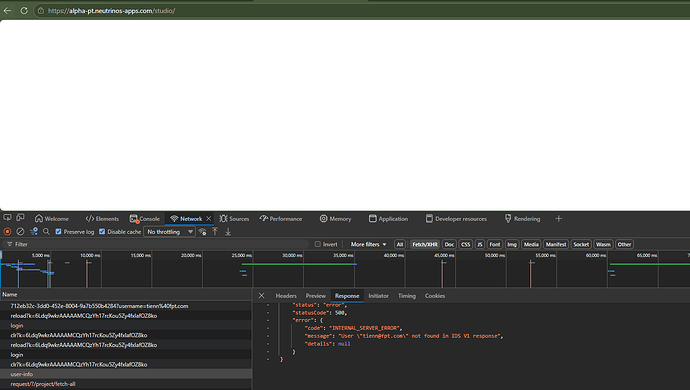Image resolution: width=690 pixels, height=390 pixels.
Task: Toggle the Doc filter
Action: tap(449, 244)
